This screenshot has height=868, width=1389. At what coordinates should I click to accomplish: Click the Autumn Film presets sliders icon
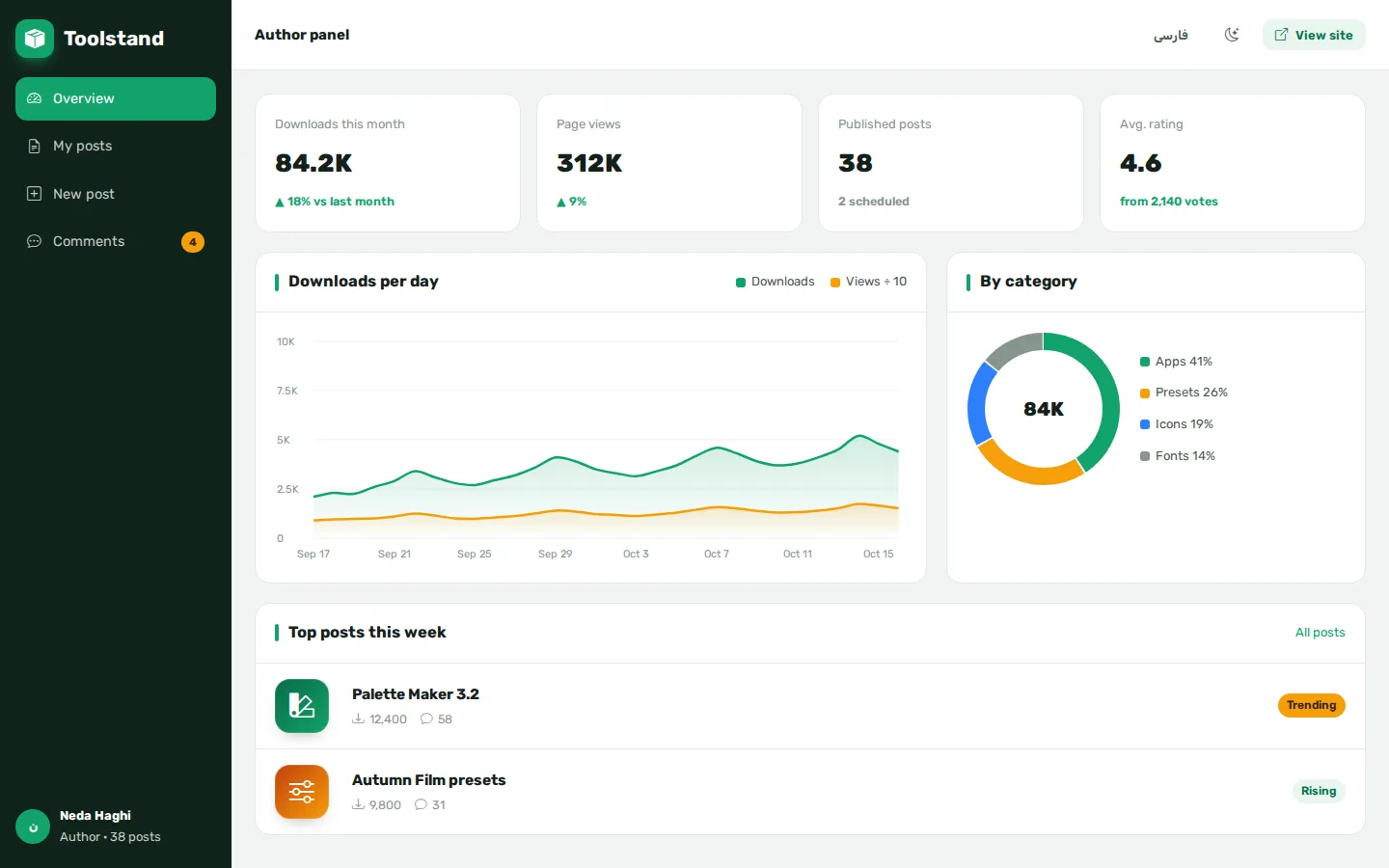[x=302, y=792]
